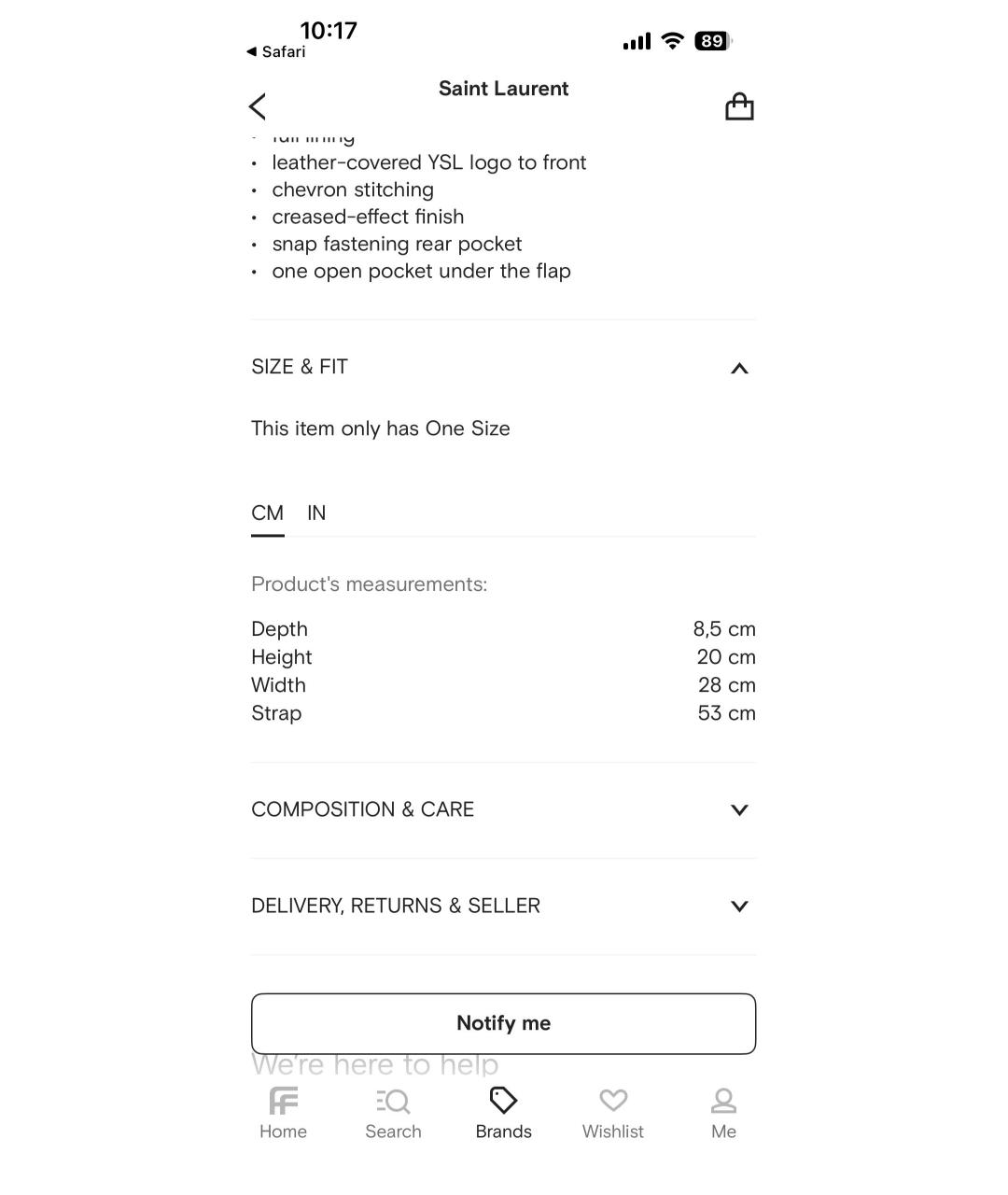The image size is (1008, 1195).
Task: Tap the Wi-Fi status icon
Action: tap(672, 41)
